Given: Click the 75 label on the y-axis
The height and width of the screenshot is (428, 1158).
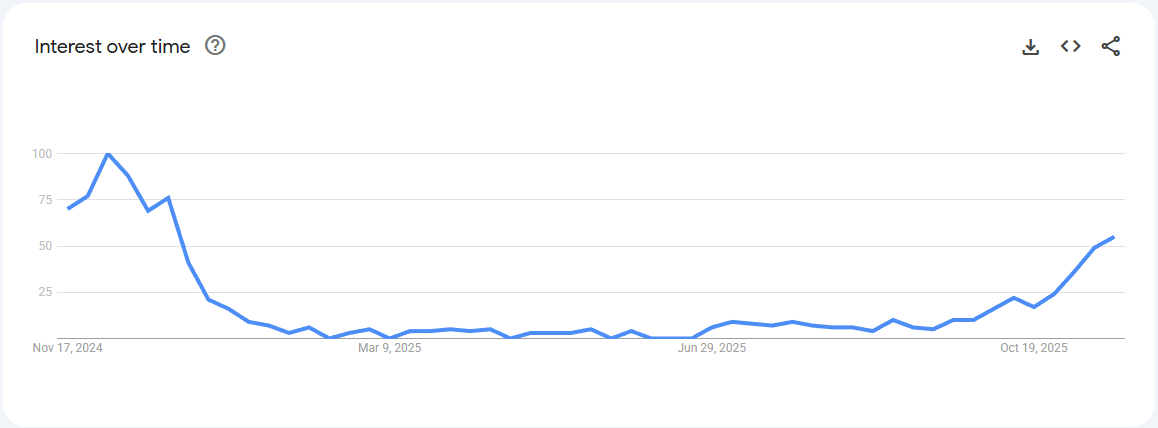Looking at the screenshot, I should pyautogui.click(x=44, y=200).
